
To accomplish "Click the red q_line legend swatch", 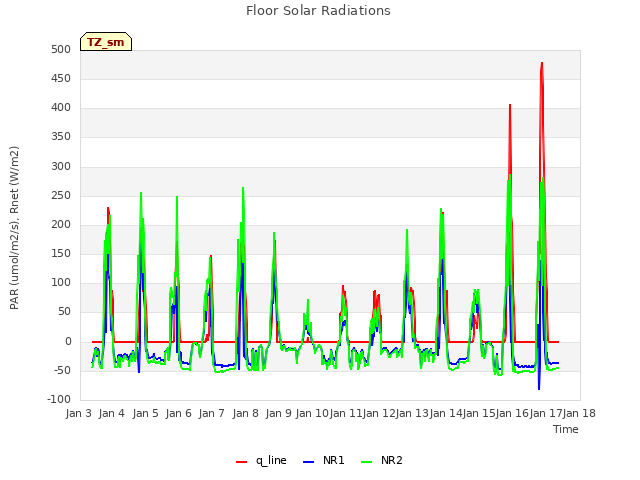I will click(x=242, y=462).
